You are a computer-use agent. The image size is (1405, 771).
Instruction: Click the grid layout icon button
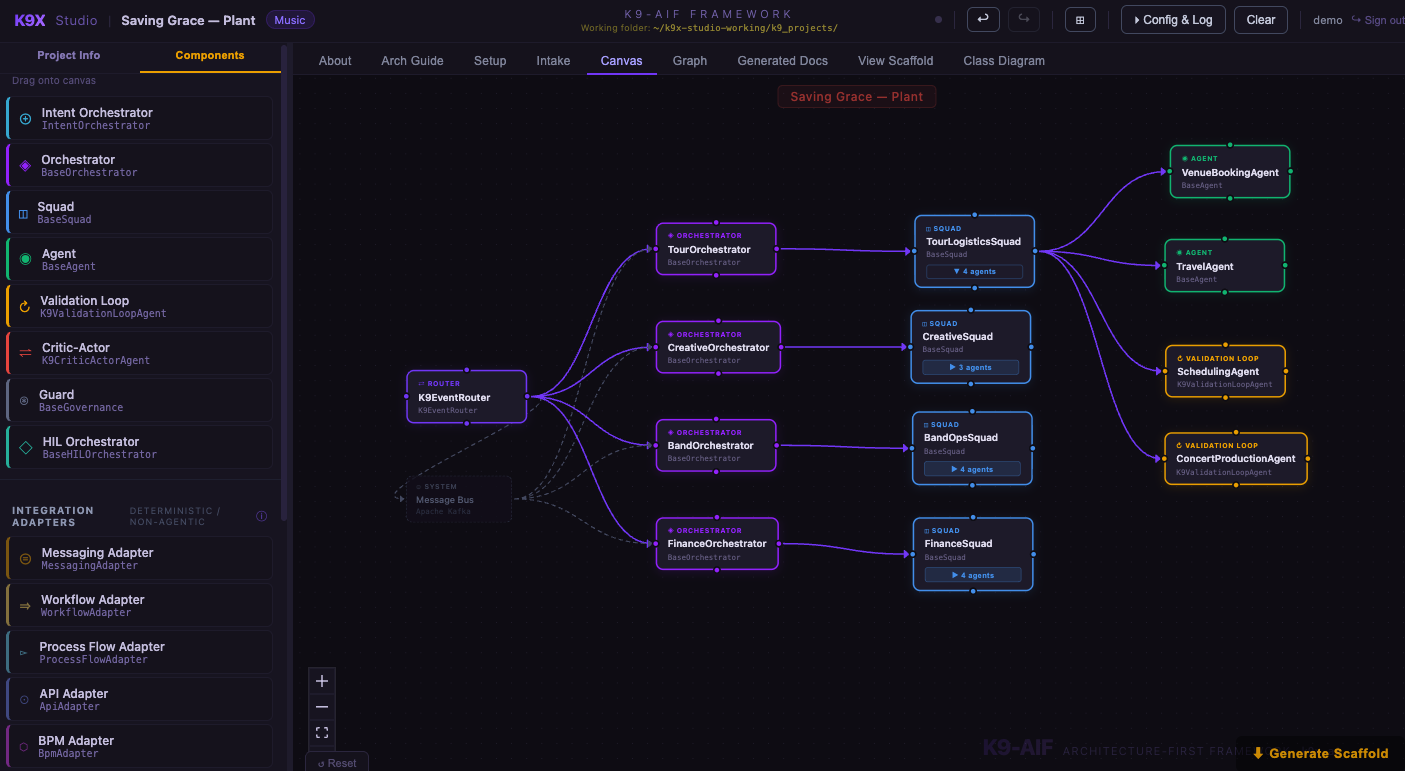click(1080, 20)
